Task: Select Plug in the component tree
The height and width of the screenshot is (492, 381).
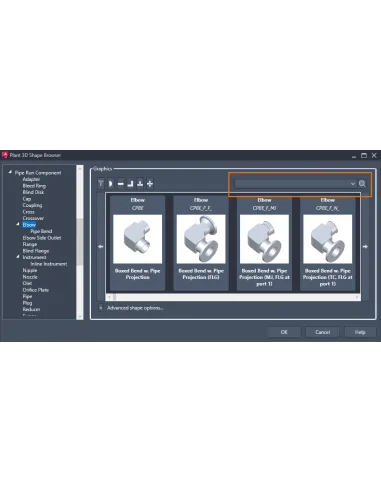Action: pos(27,303)
